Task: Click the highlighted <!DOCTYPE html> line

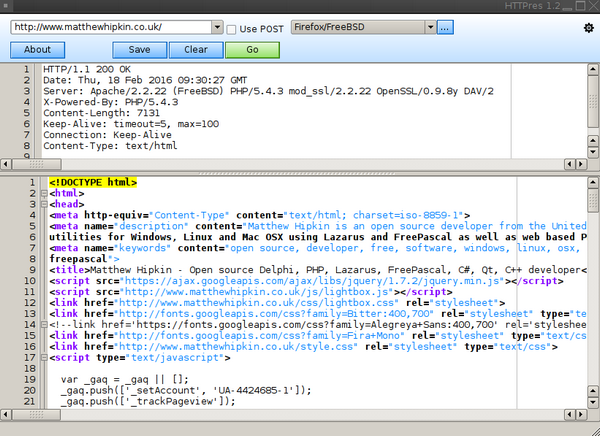Action: click(93, 182)
